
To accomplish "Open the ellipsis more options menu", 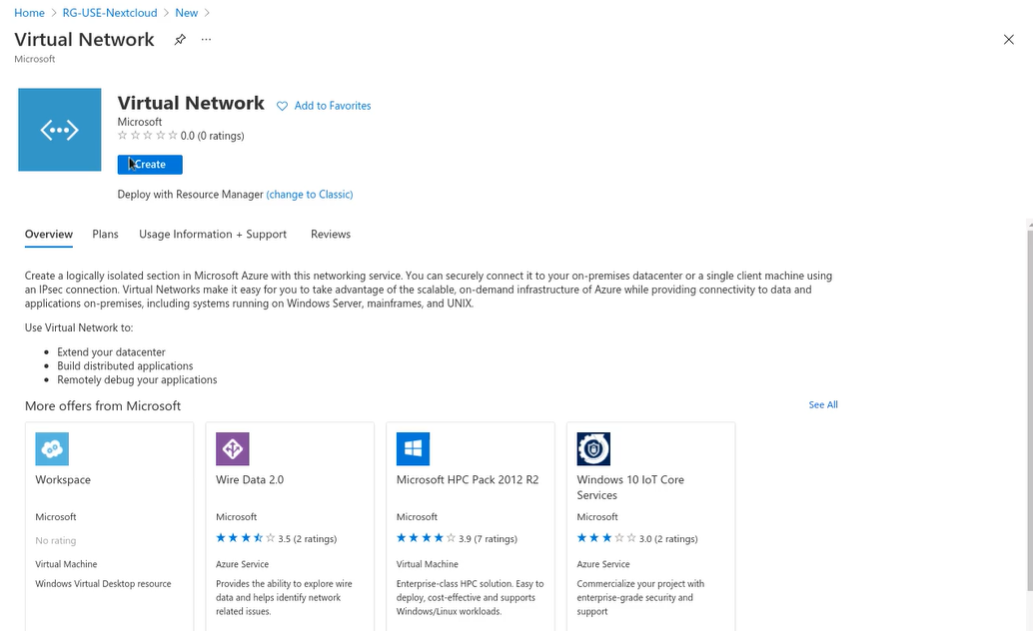I will pyautogui.click(x=206, y=40).
